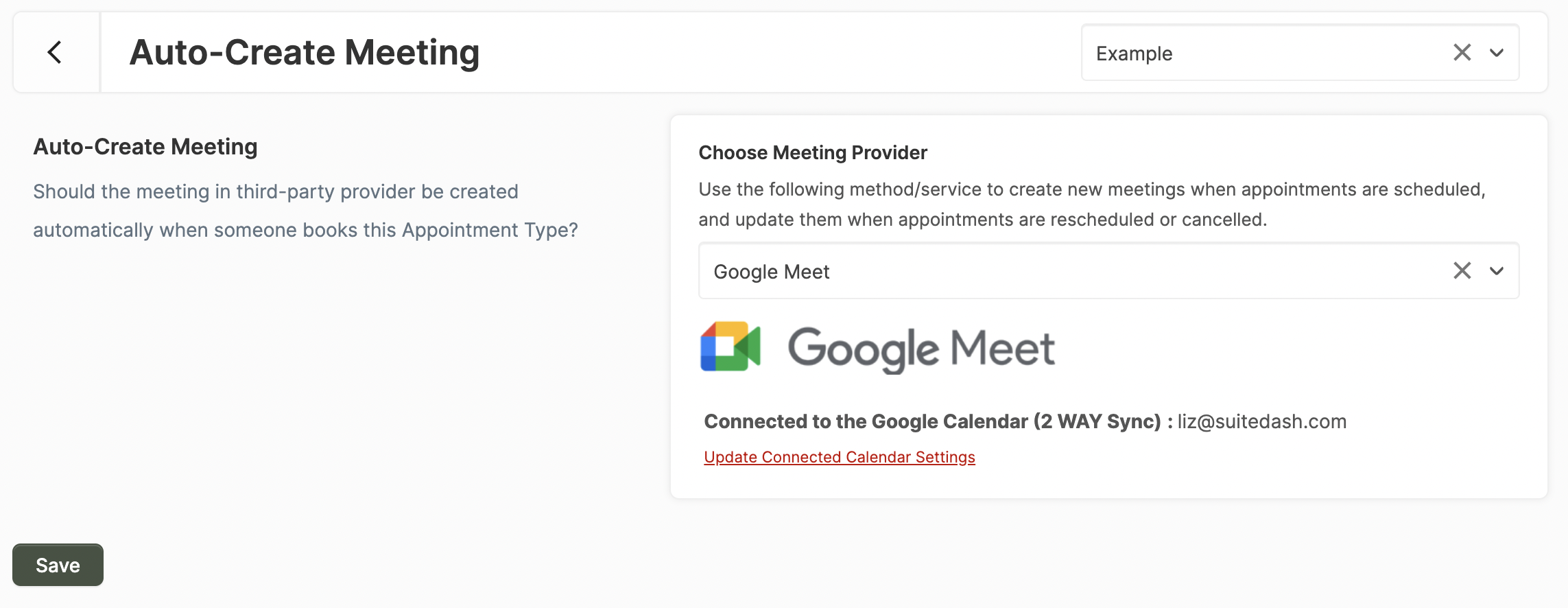Open the Google Meet provider combo box
The width and height of the screenshot is (1568, 608).
(x=1108, y=271)
